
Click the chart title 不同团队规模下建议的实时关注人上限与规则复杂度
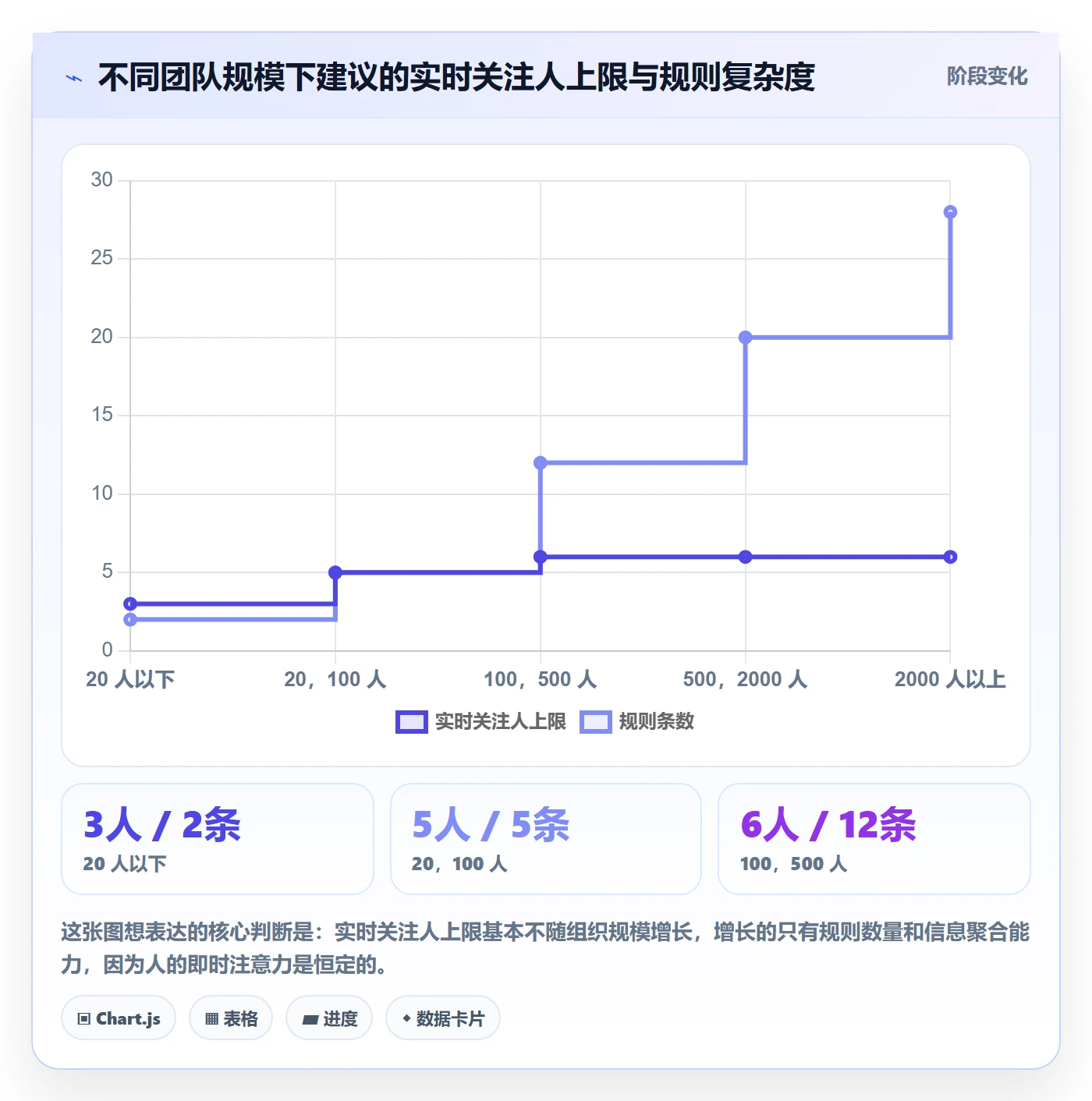456,77
